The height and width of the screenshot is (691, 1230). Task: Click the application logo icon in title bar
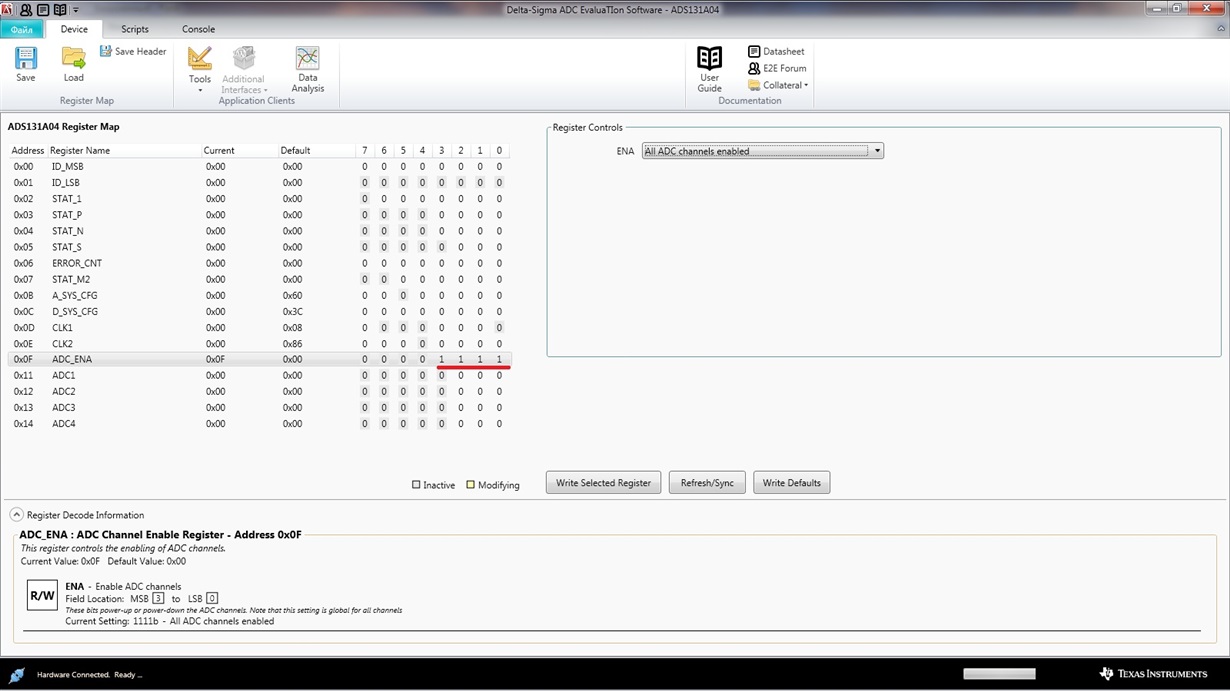pyautogui.click(x=8, y=9)
